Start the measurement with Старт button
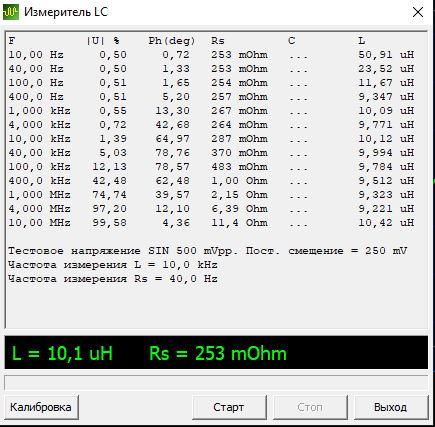Image resolution: width=435 pixels, height=427 pixels. pyautogui.click(x=229, y=407)
